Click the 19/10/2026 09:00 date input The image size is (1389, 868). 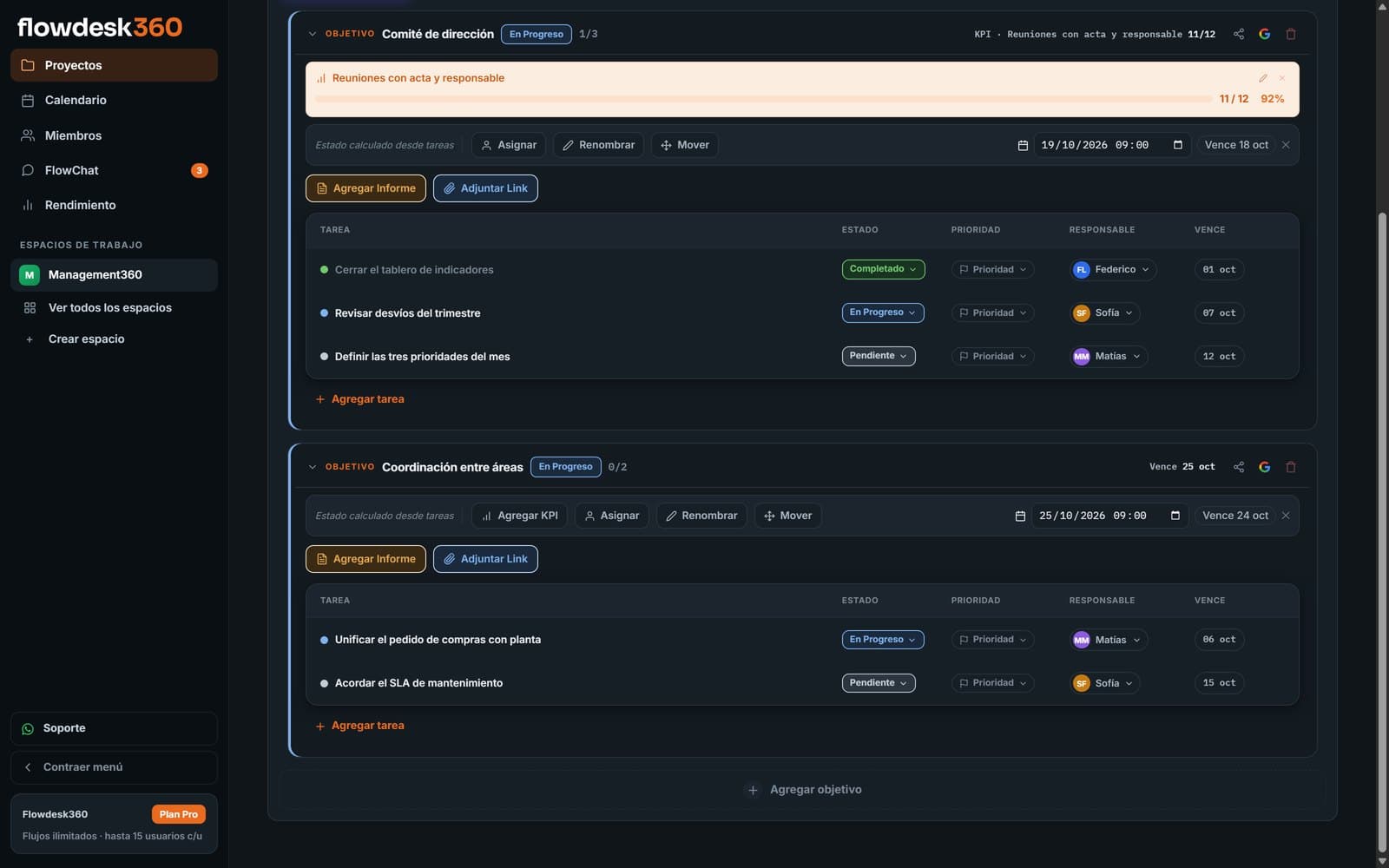pyautogui.click(x=1112, y=145)
